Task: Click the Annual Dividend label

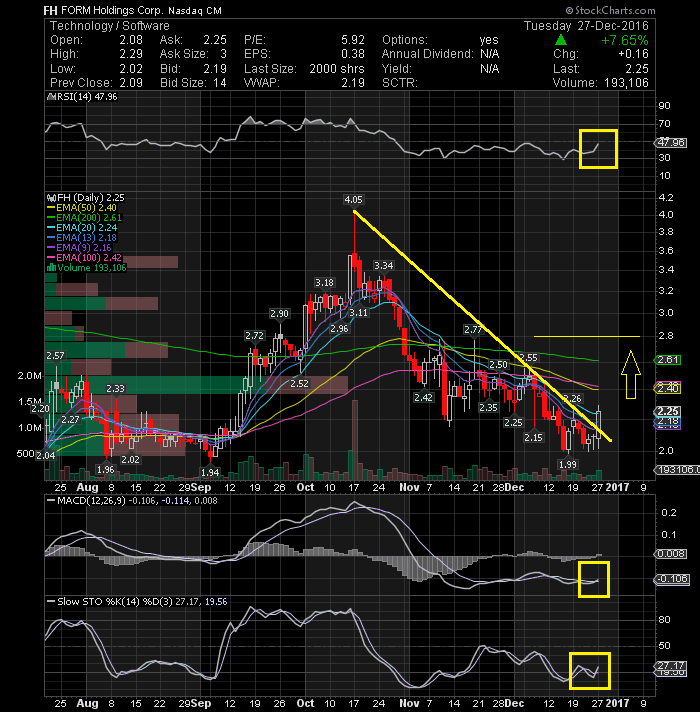Action: (428, 54)
